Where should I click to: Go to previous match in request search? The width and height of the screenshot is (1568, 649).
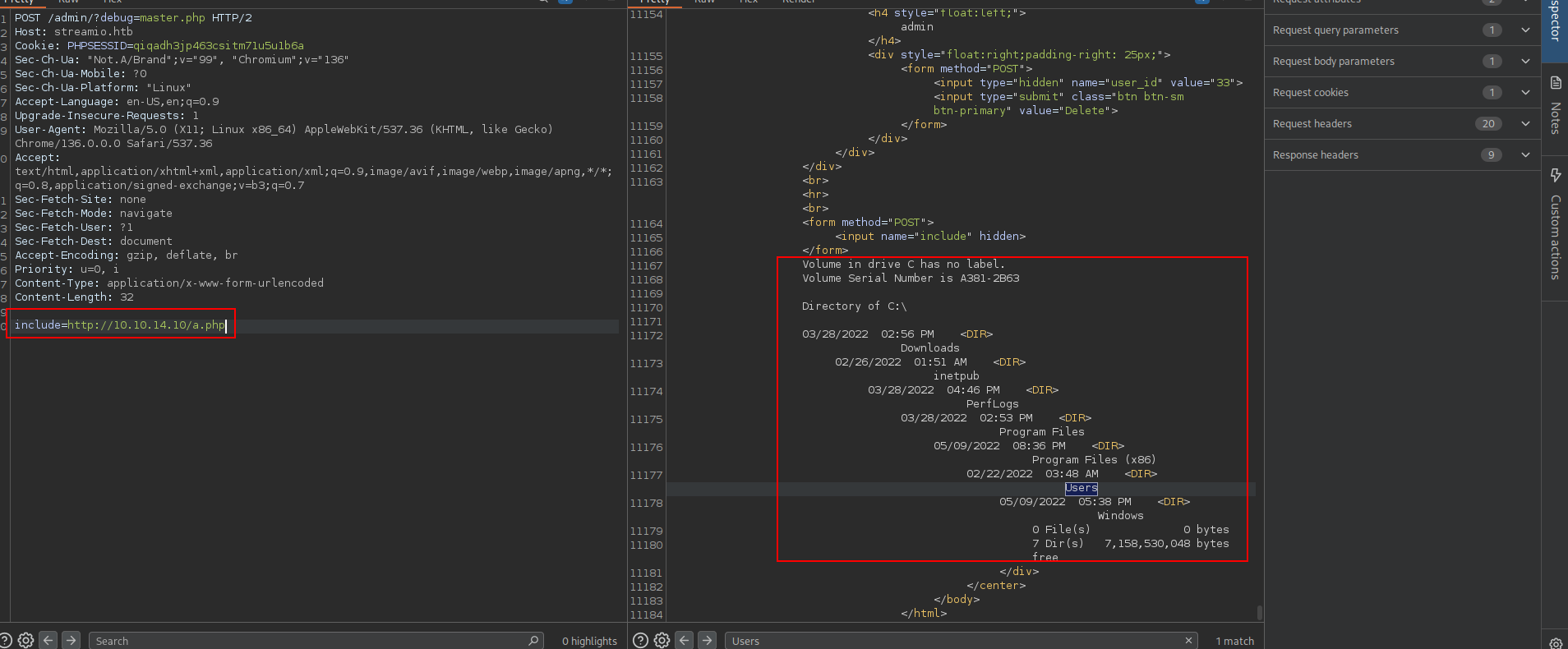tap(48, 640)
